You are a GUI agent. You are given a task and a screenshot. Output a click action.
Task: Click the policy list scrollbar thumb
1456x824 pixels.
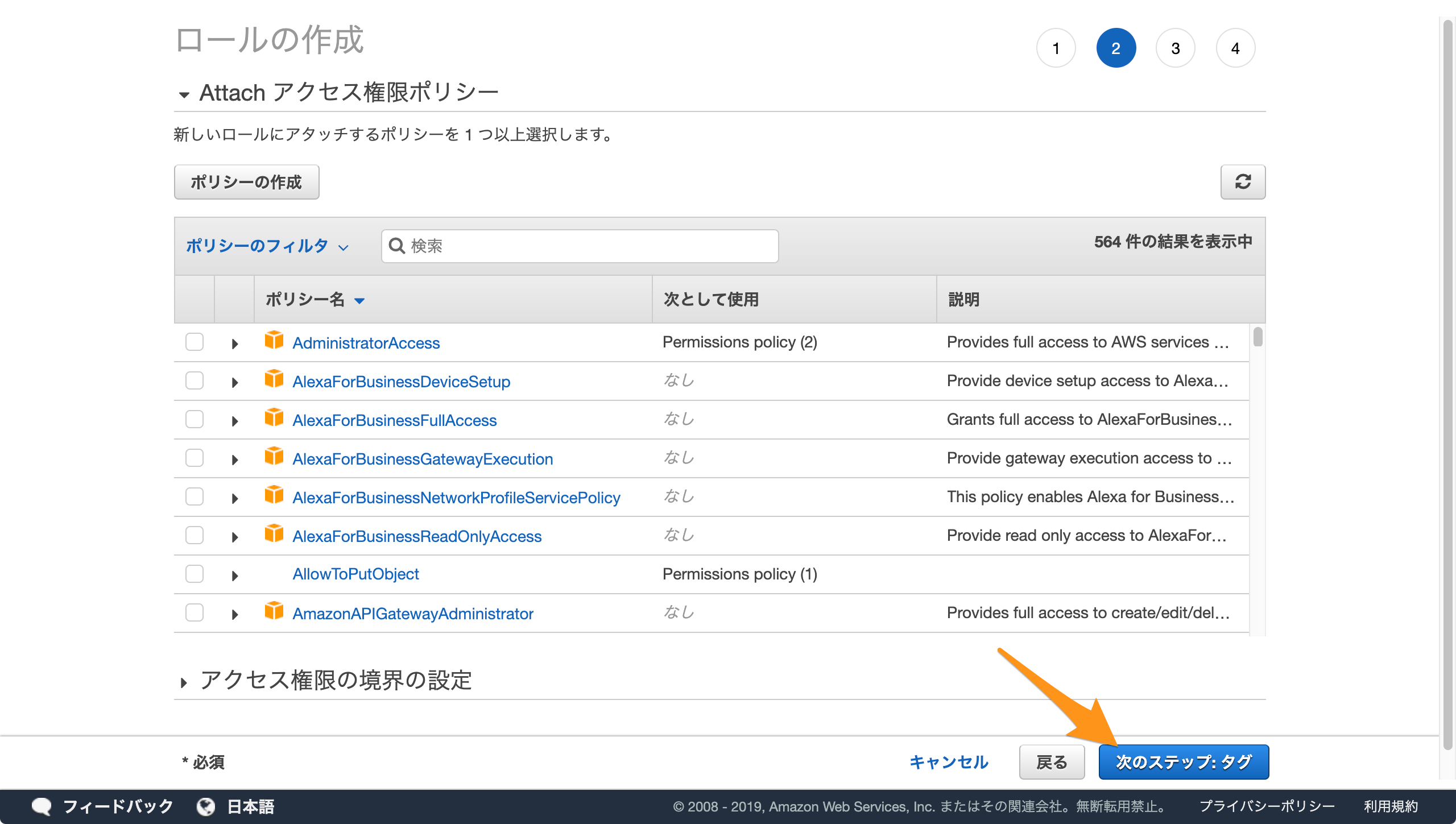coord(1258,337)
